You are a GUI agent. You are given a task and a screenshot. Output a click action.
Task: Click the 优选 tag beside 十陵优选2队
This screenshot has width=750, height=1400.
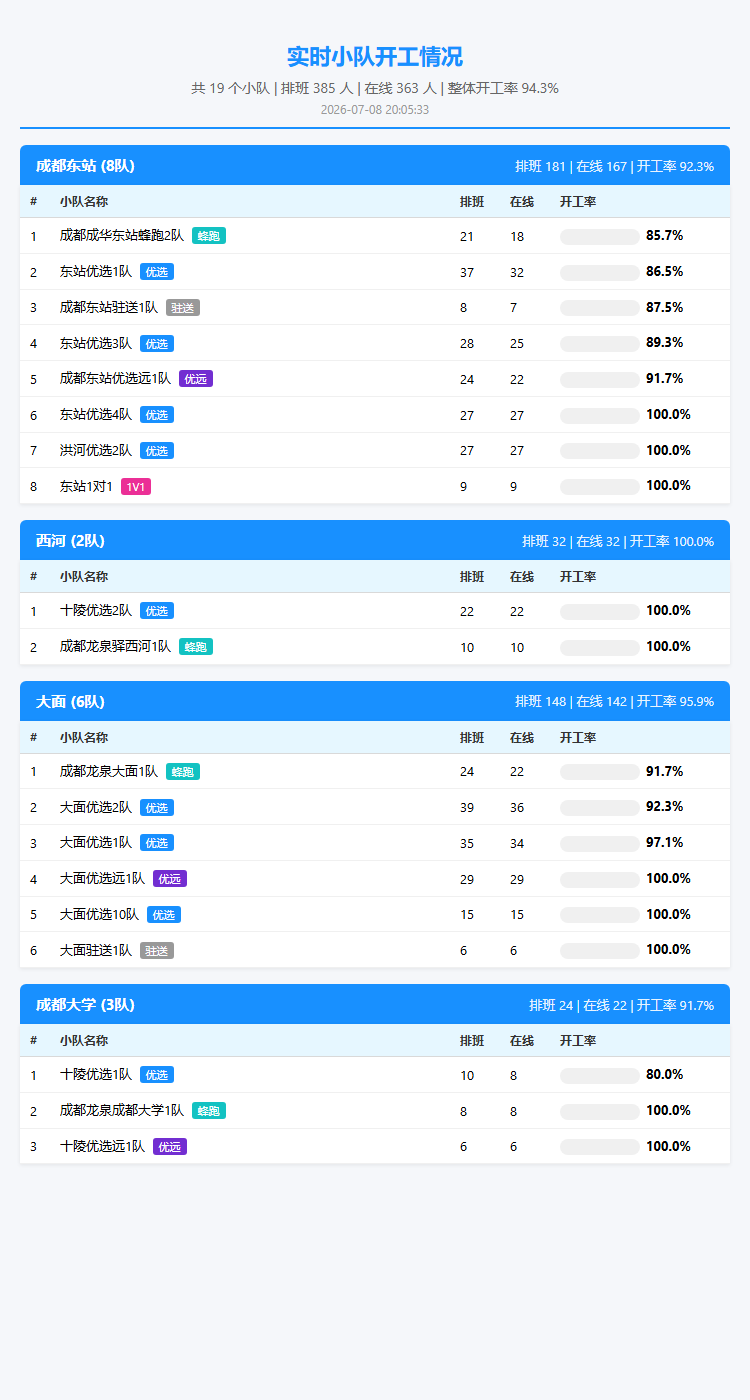(x=157, y=611)
